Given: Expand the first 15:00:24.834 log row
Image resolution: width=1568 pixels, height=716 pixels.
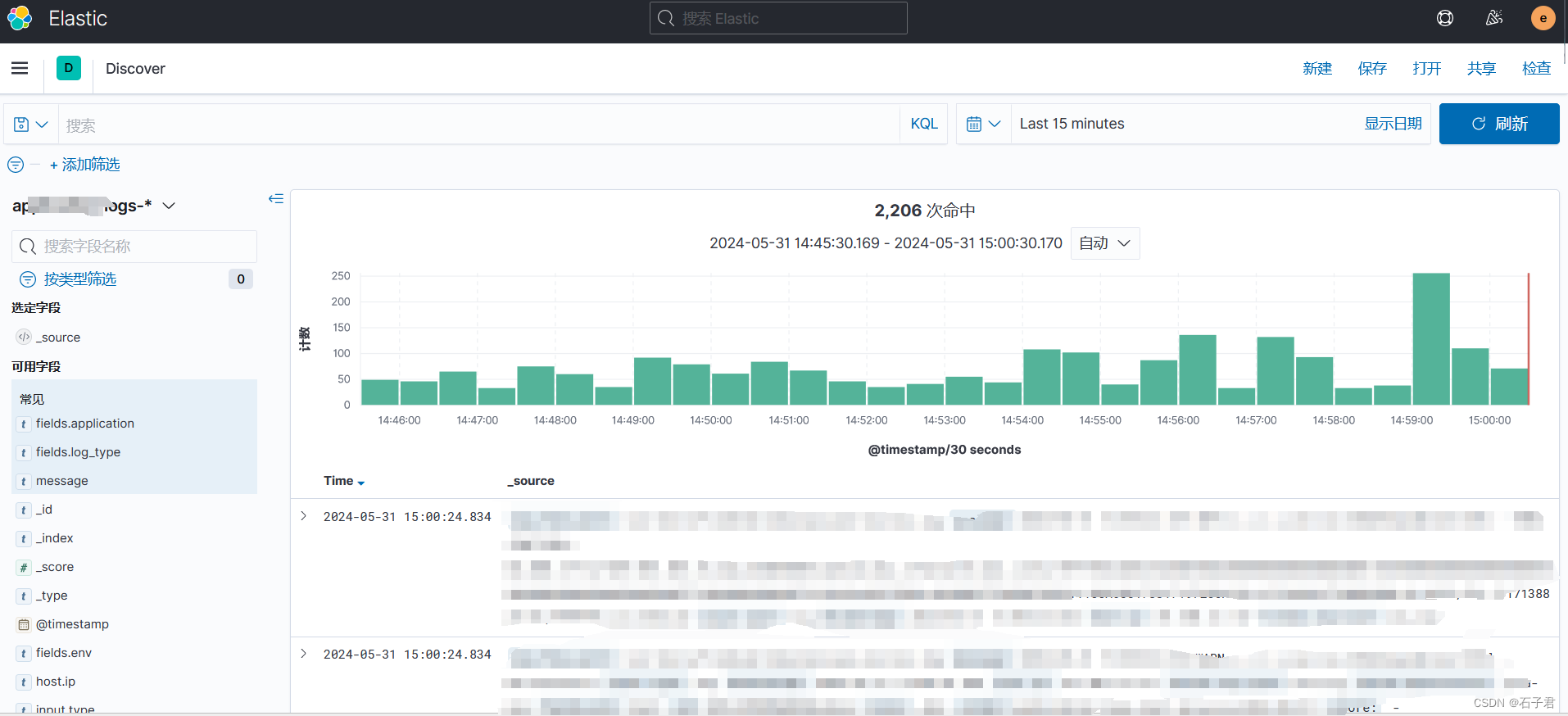Looking at the screenshot, I should tap(304, 516).
